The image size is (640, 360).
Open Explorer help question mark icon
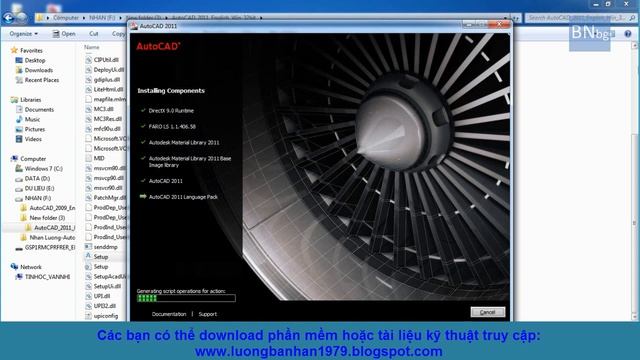[628, 34]
